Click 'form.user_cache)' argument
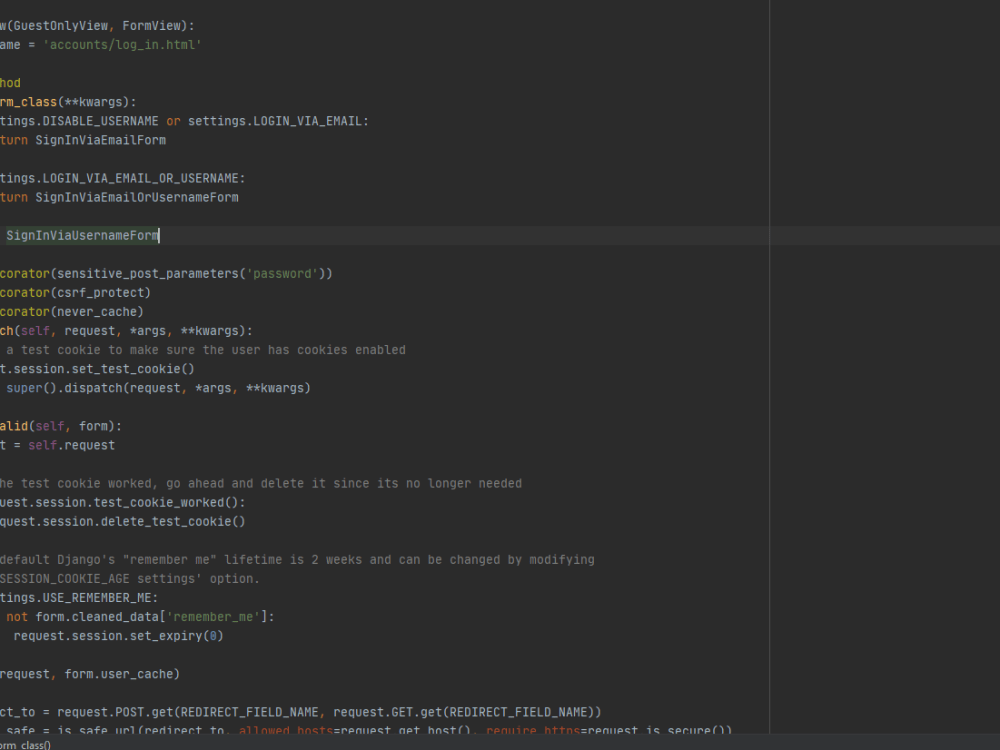Screen dimensions: 1000x750 point(122,674)
